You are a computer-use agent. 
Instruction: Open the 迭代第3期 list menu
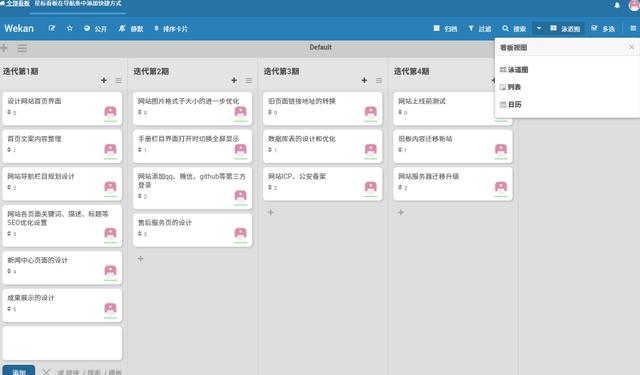coord(379,80)
